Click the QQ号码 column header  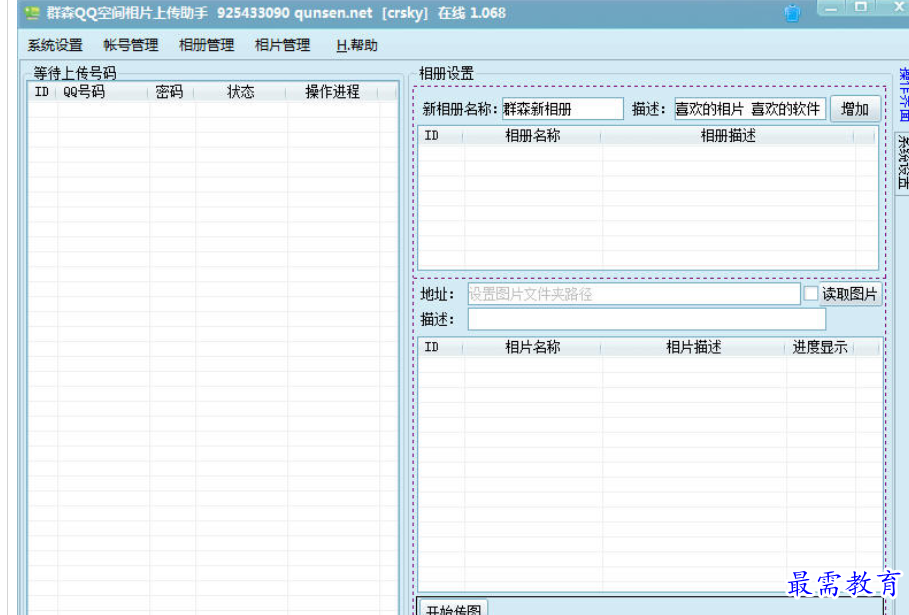click(101, 92)
